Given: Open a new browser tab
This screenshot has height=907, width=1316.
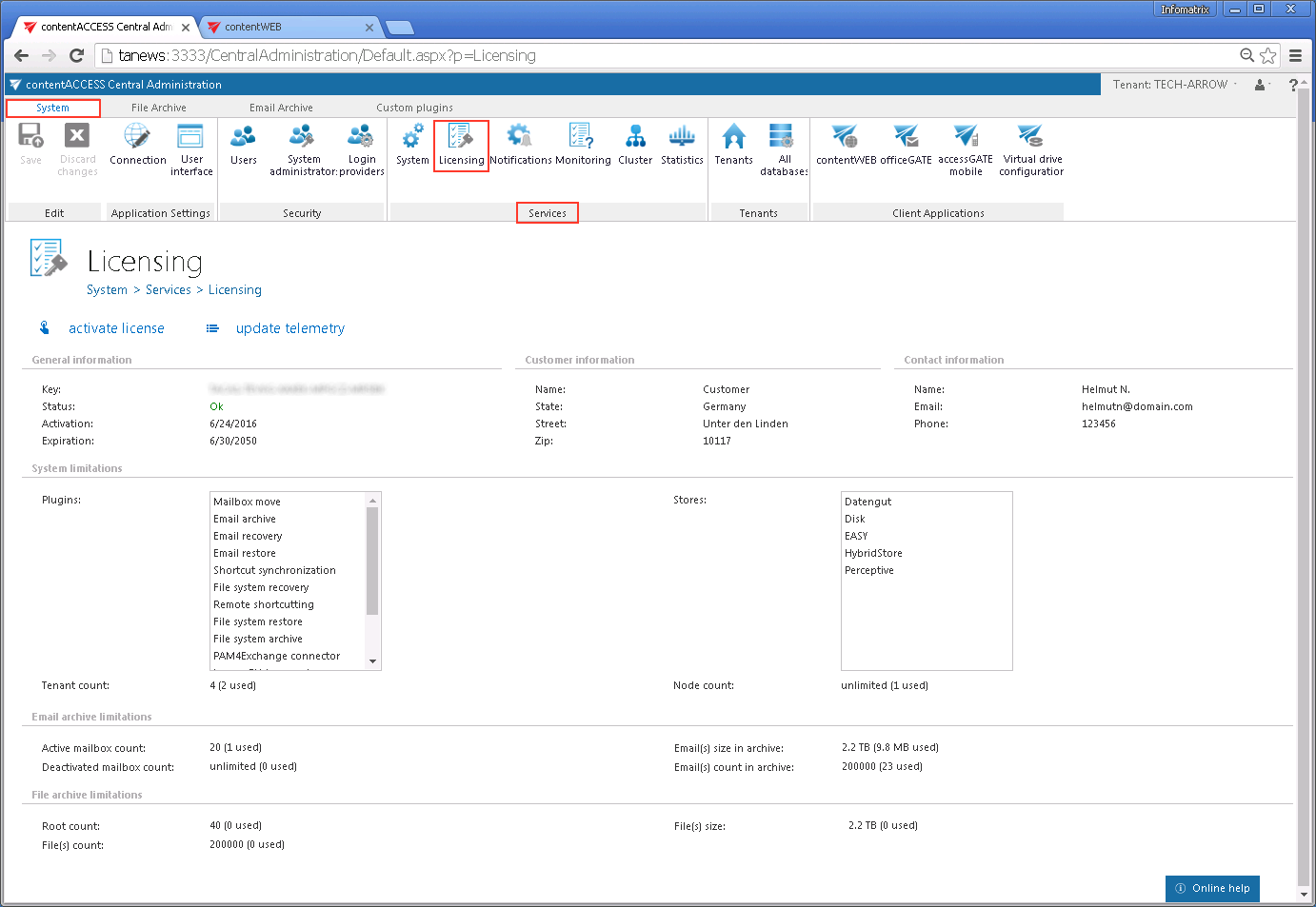Looking at the screenshot, I should [400, 28].
